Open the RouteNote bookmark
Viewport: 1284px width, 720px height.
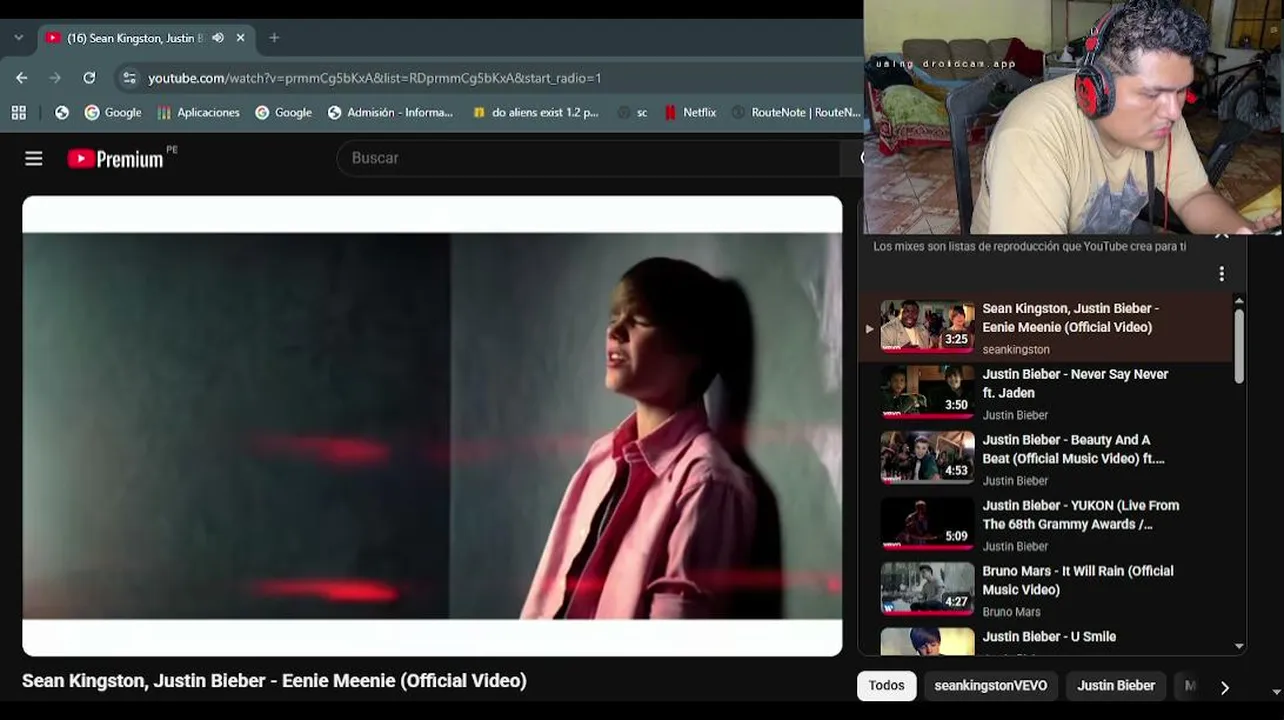click(796, 113)
